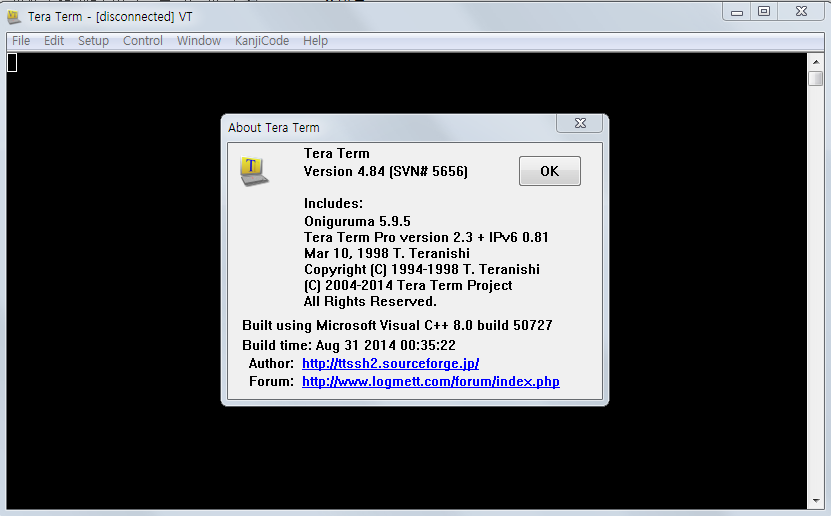The width and height of the screenshot is (831, 516).
Task: Click the terminal scrollbar up arrow
Action: pos(816,62)
